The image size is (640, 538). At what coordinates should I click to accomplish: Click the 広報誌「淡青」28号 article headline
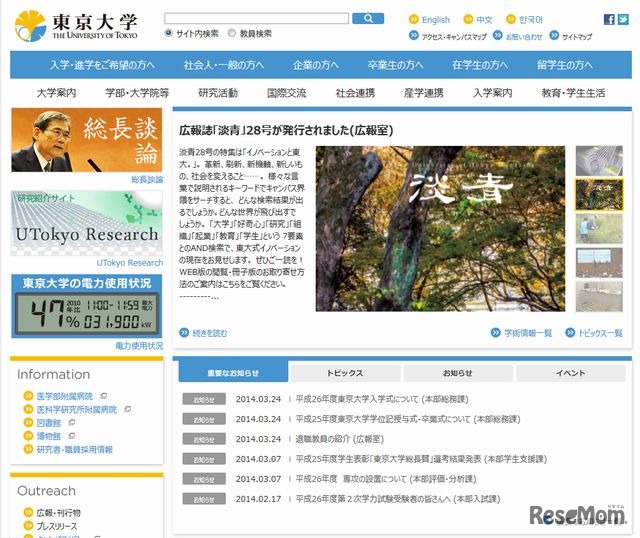tap(286, 130)
